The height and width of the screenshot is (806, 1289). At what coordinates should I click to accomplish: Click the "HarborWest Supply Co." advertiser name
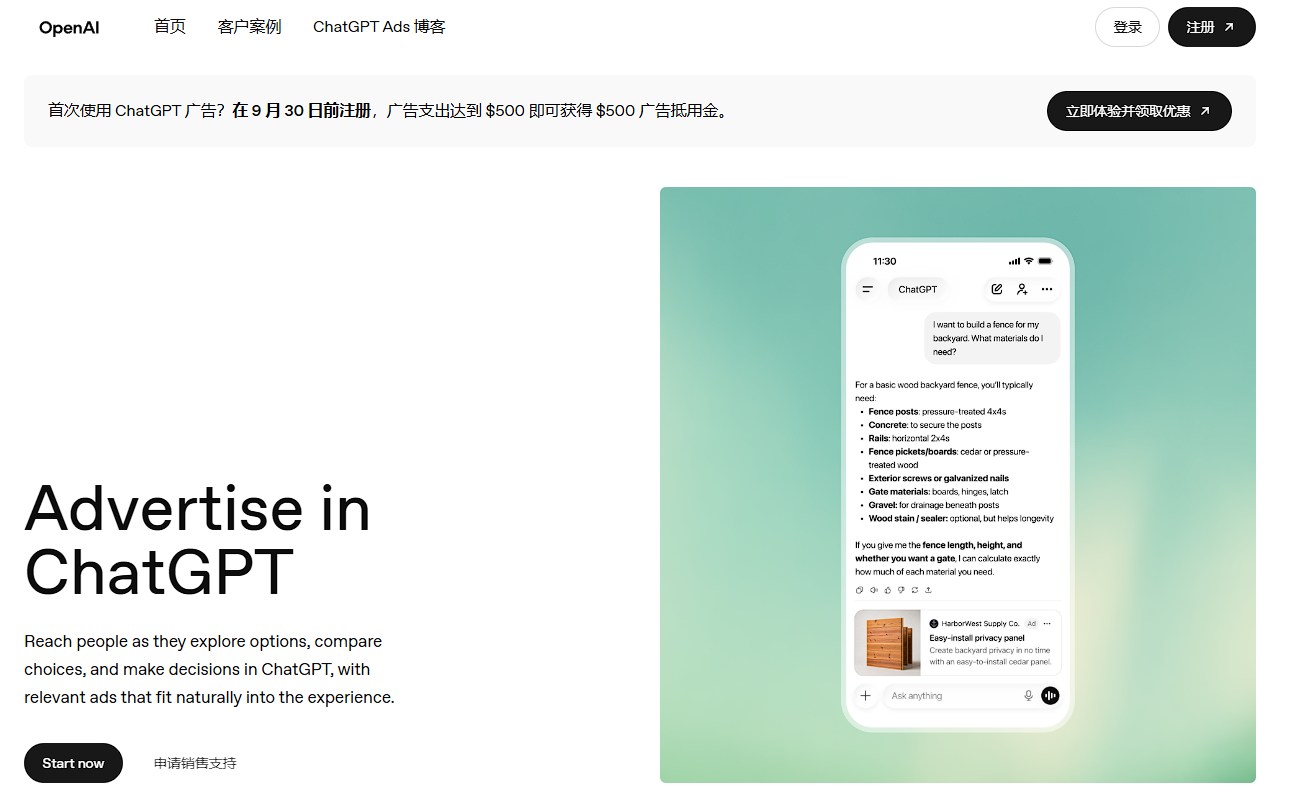(x=980, y=623)
